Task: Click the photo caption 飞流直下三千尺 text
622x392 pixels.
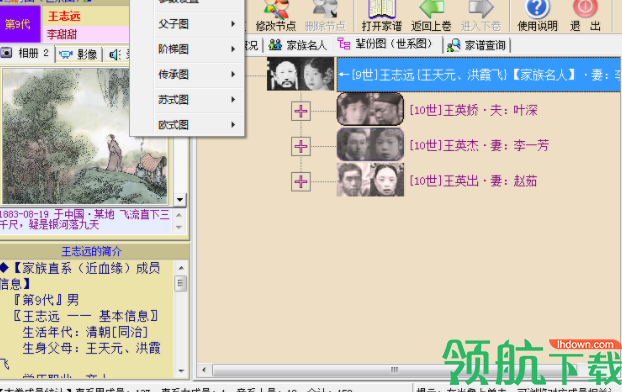Action: 85,220
